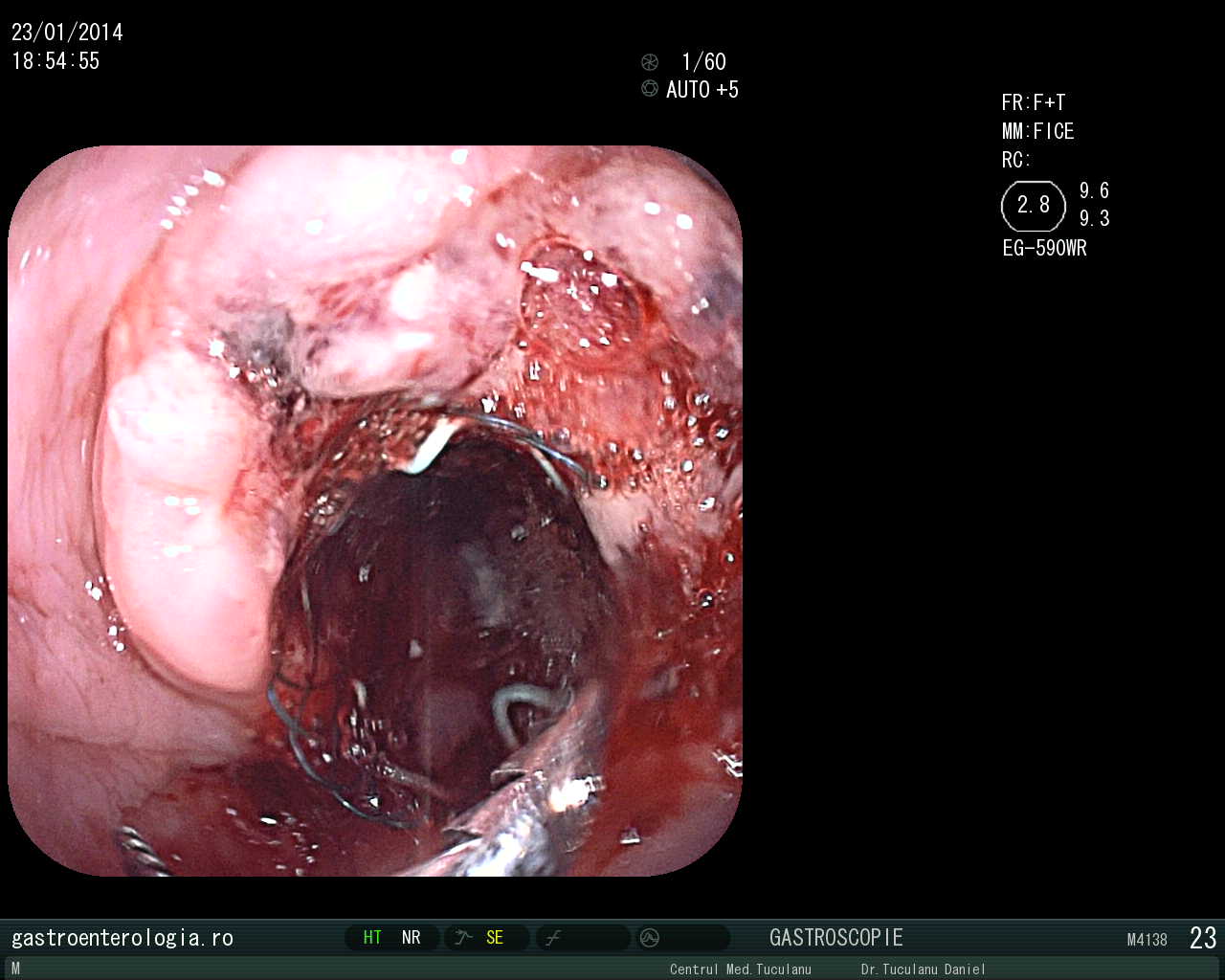Click the FR:F+T setting text

[x=1034, y=102]
